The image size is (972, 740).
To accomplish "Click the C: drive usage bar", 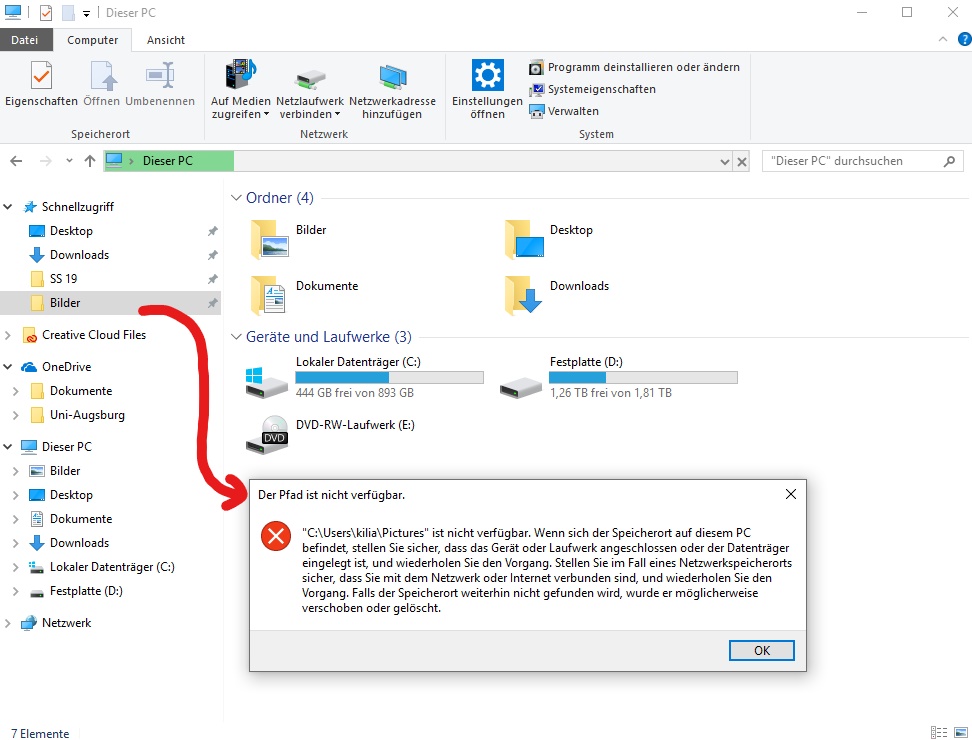I will pyautogui.click(x=389, y=377).
